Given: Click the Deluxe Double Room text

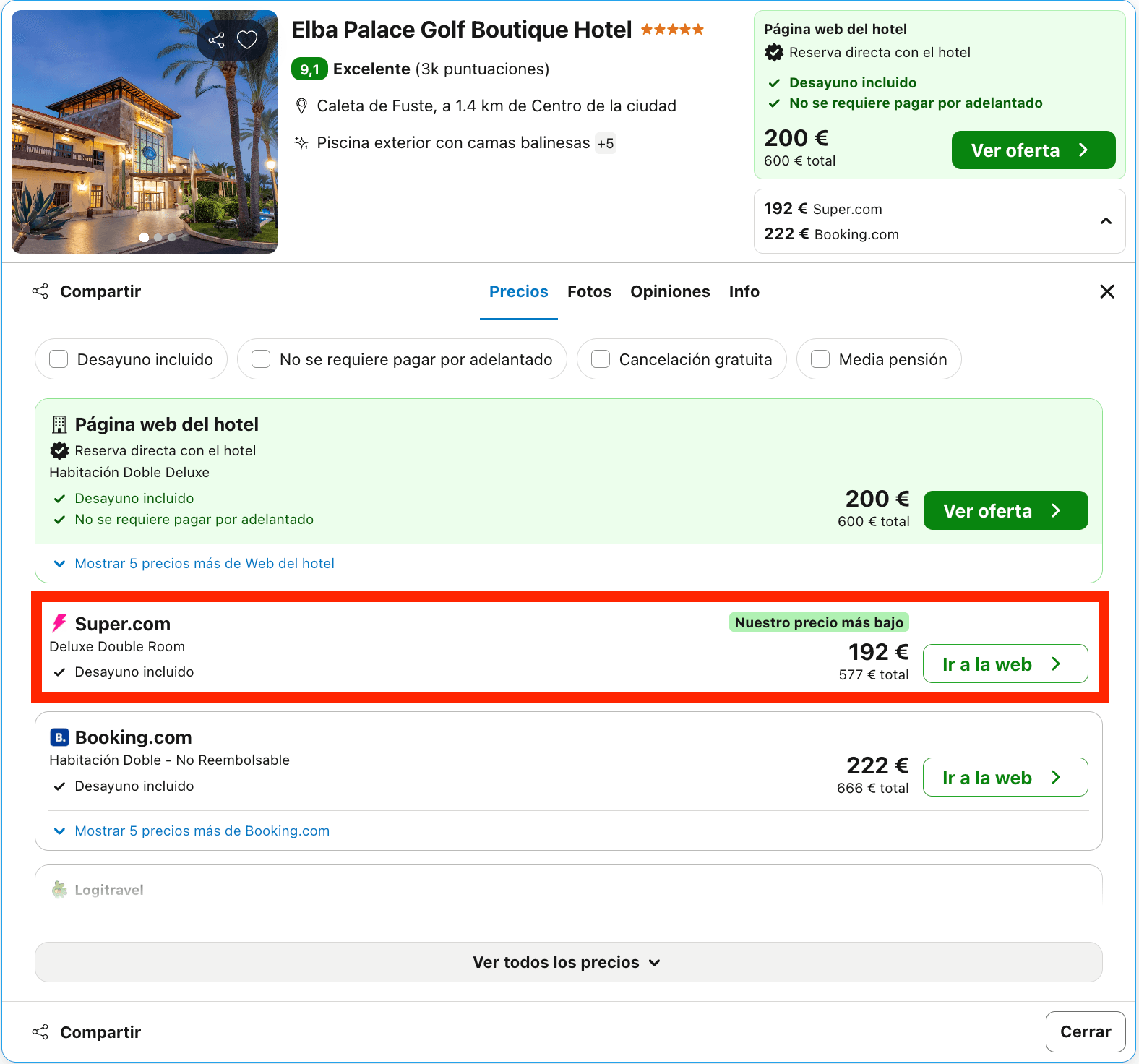Looking at the screenshot, I should (x=117, y=646).
